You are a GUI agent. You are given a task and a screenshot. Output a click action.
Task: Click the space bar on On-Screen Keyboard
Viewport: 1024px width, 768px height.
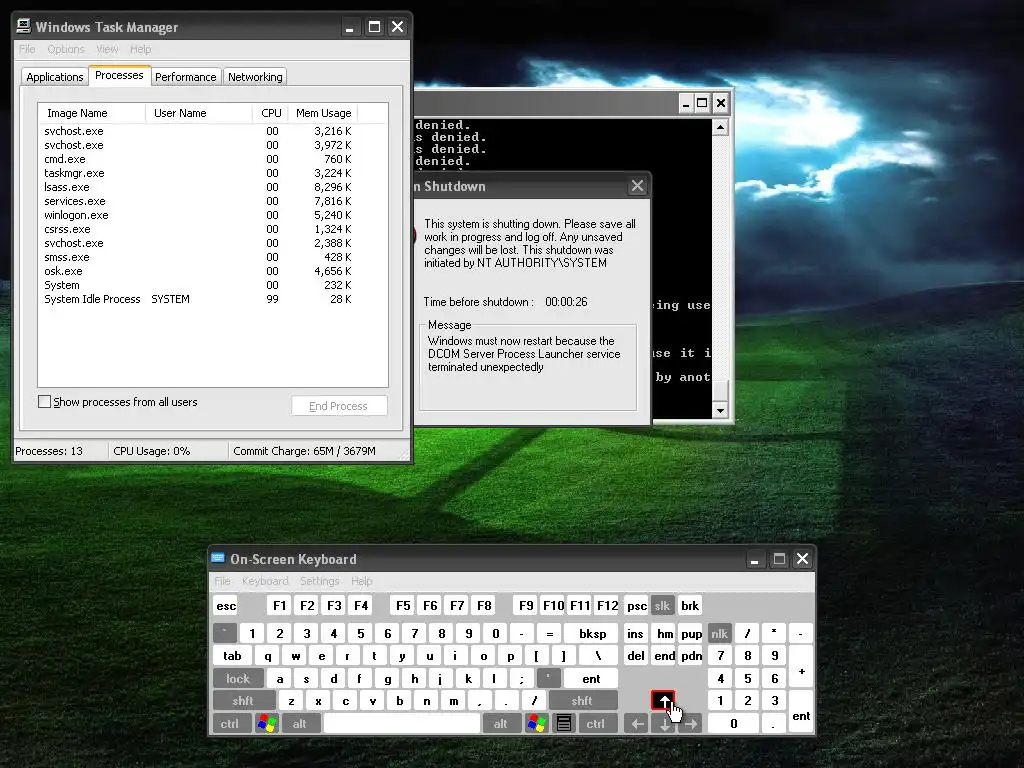402,724
